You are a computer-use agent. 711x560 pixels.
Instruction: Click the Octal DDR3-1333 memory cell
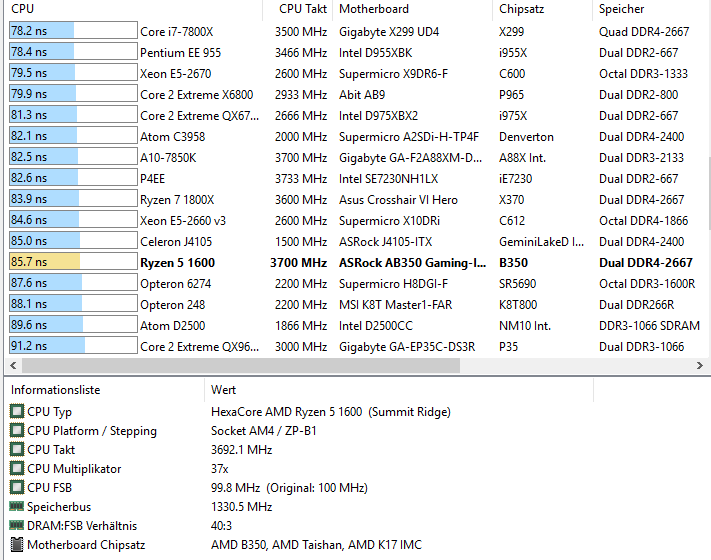[643, 74]
